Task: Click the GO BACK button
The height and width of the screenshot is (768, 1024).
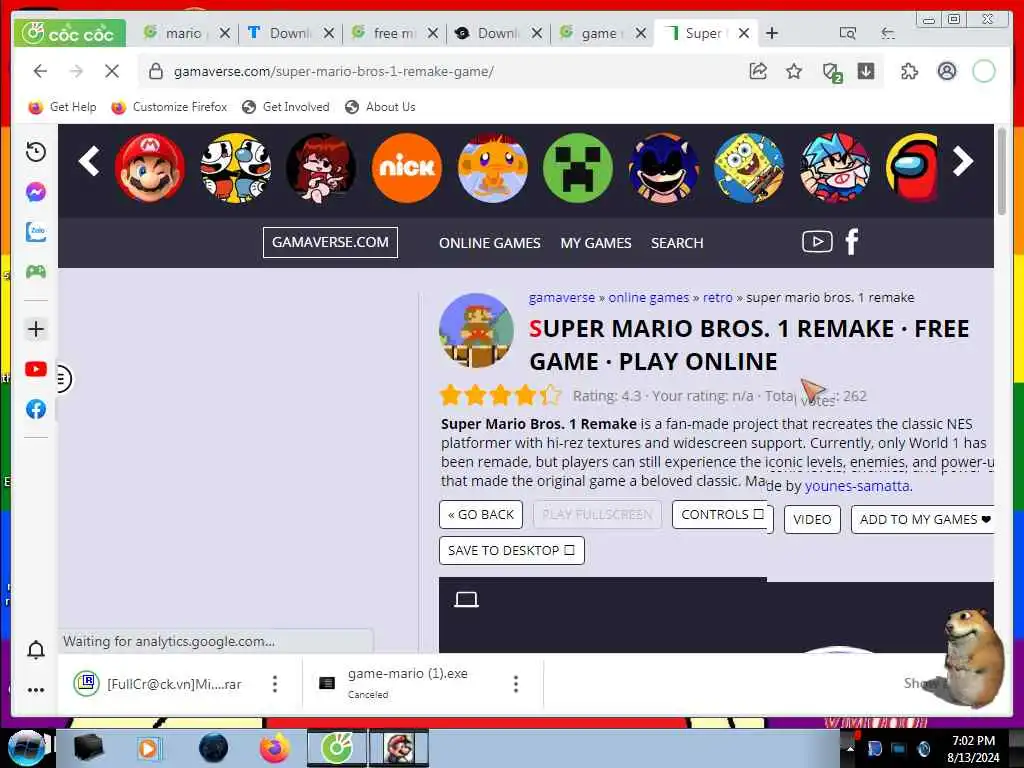Action: click(x=481, y=515)
